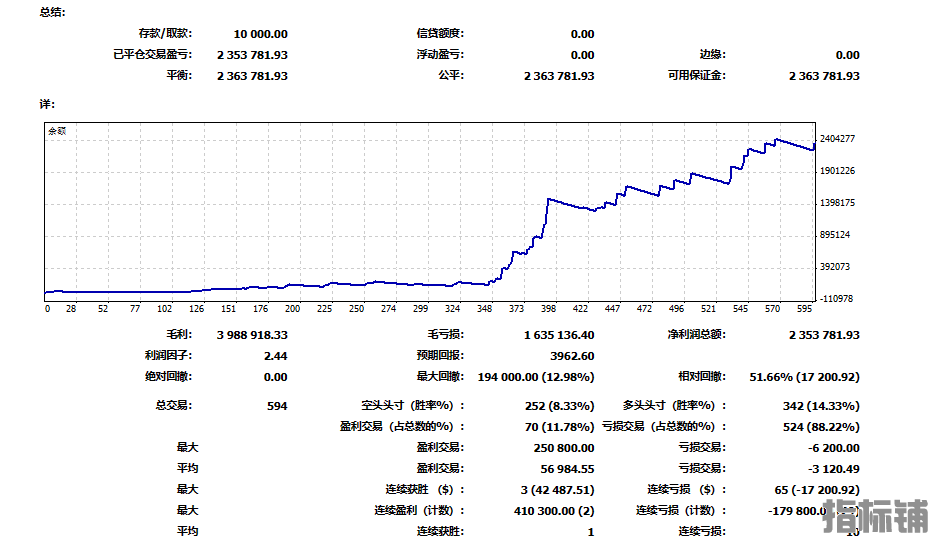945x541 pixels.
Task: Select the 总交易 count 594
Action: tap(277, 406)
